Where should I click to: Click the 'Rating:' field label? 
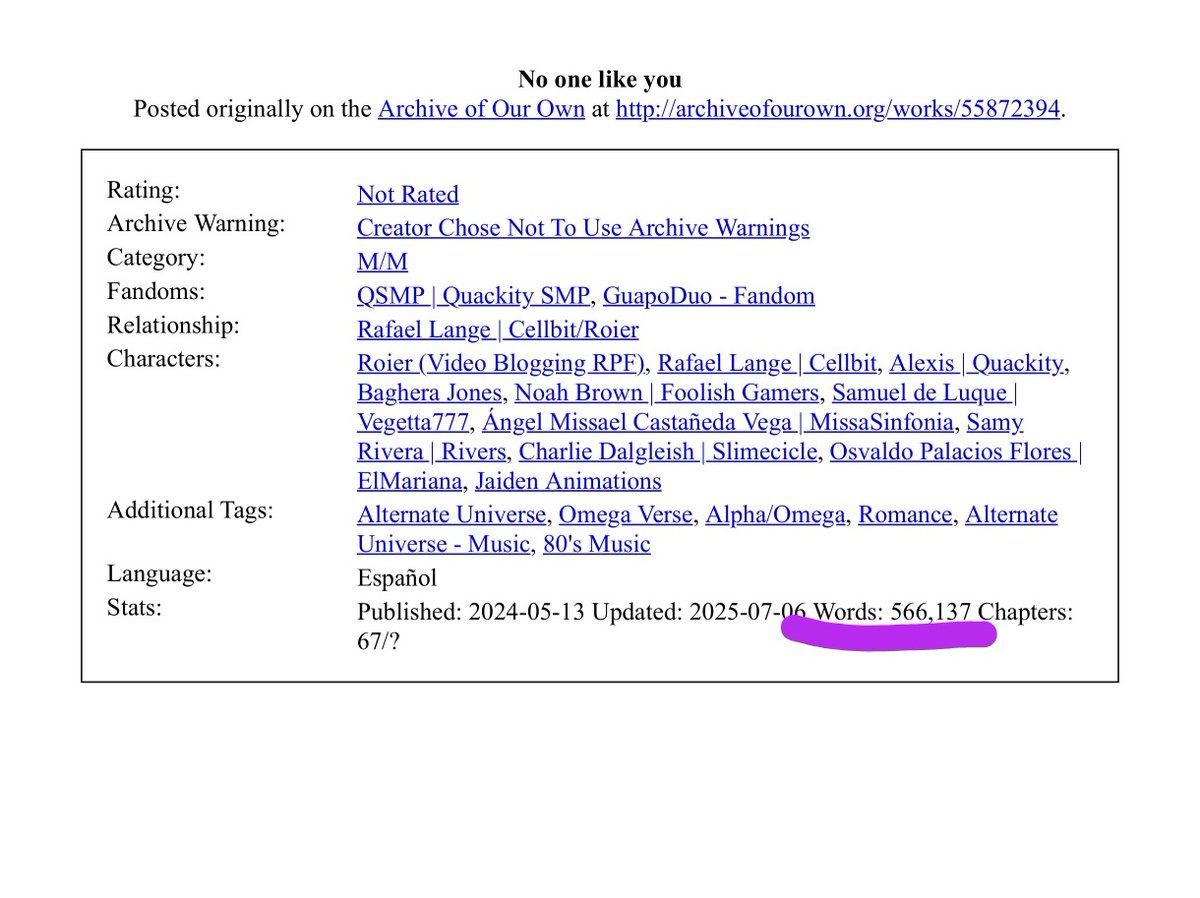pos(143,191)
